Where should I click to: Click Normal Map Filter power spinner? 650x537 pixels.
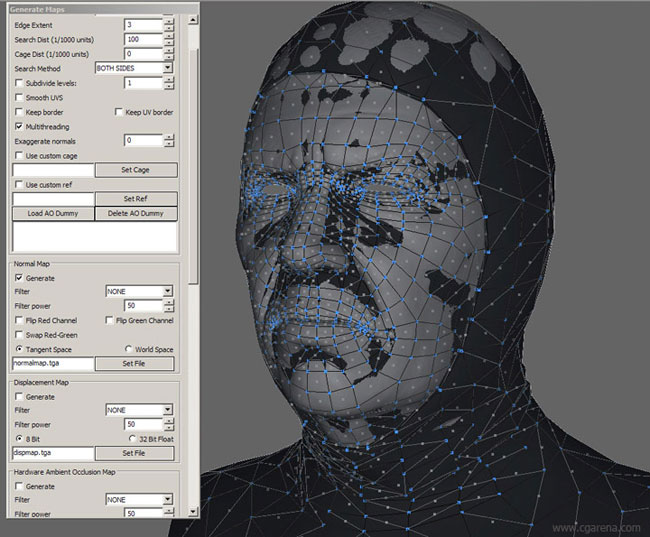(169, 306)
